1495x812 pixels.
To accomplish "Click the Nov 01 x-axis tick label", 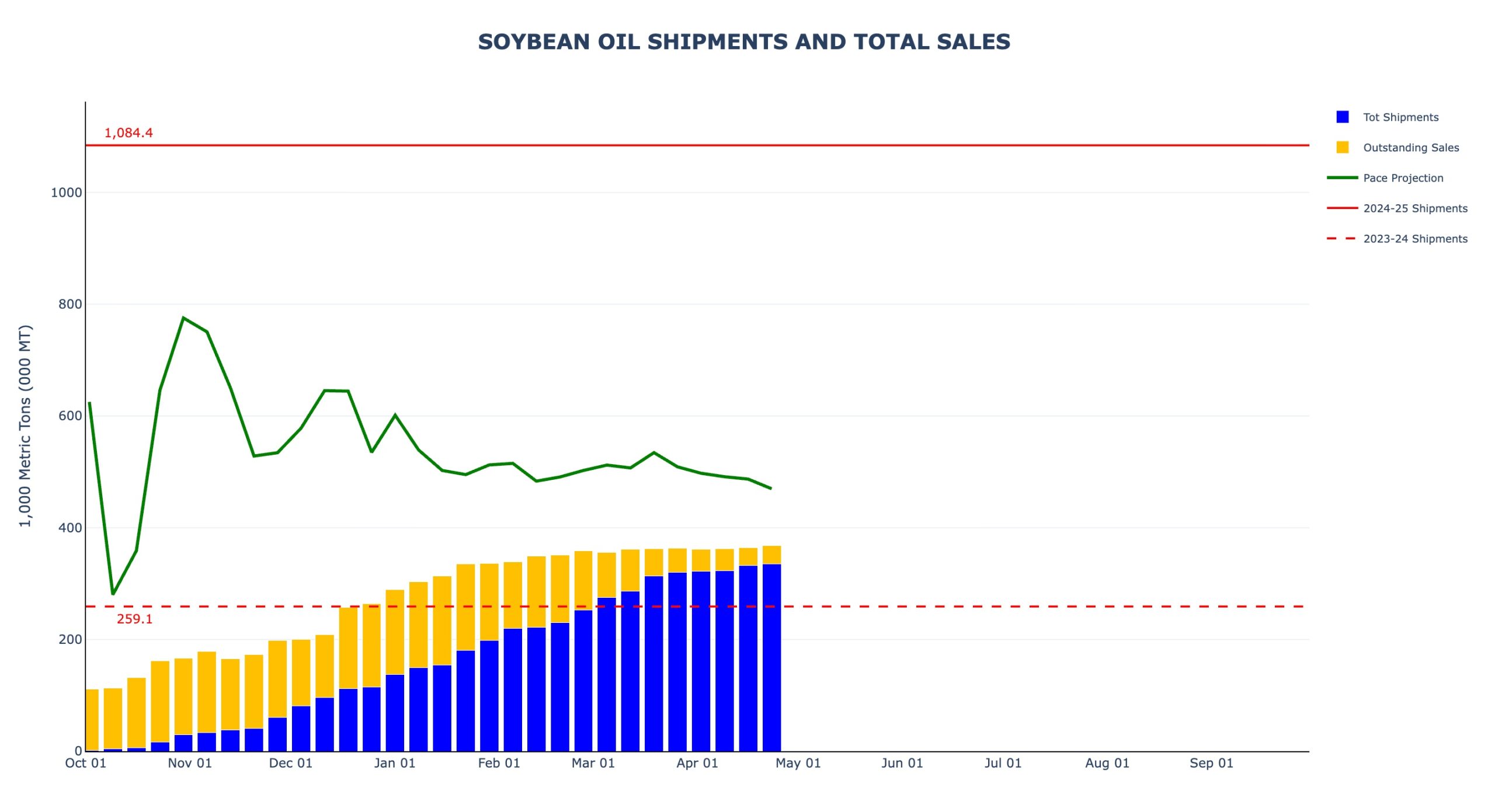I will 190,764.
